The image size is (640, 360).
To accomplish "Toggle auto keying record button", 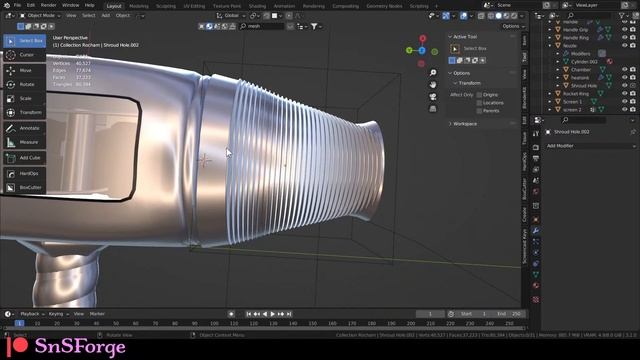I will [x=231, y=314].
